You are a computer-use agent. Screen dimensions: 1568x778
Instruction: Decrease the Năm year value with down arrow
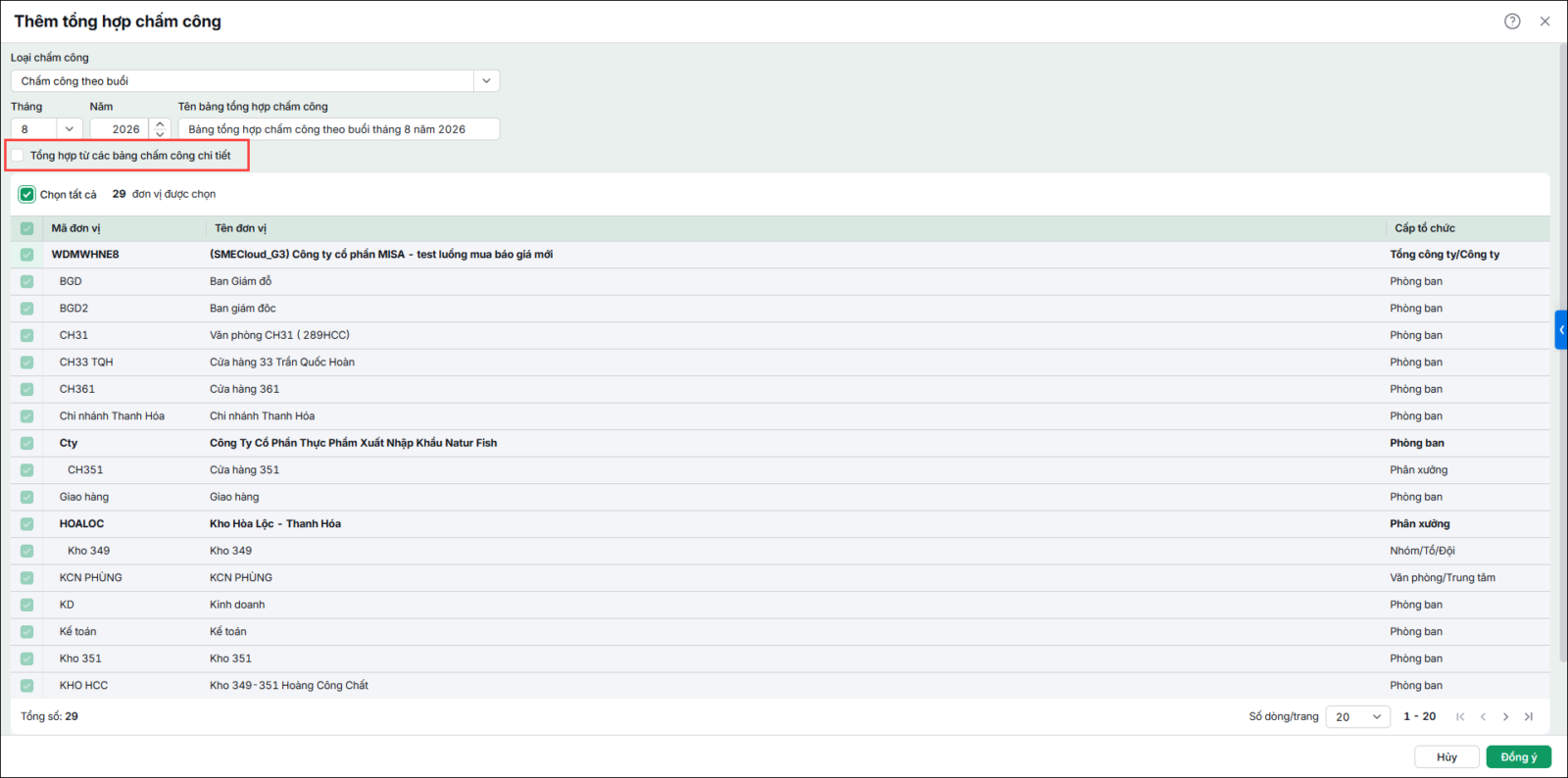(160, 134)
